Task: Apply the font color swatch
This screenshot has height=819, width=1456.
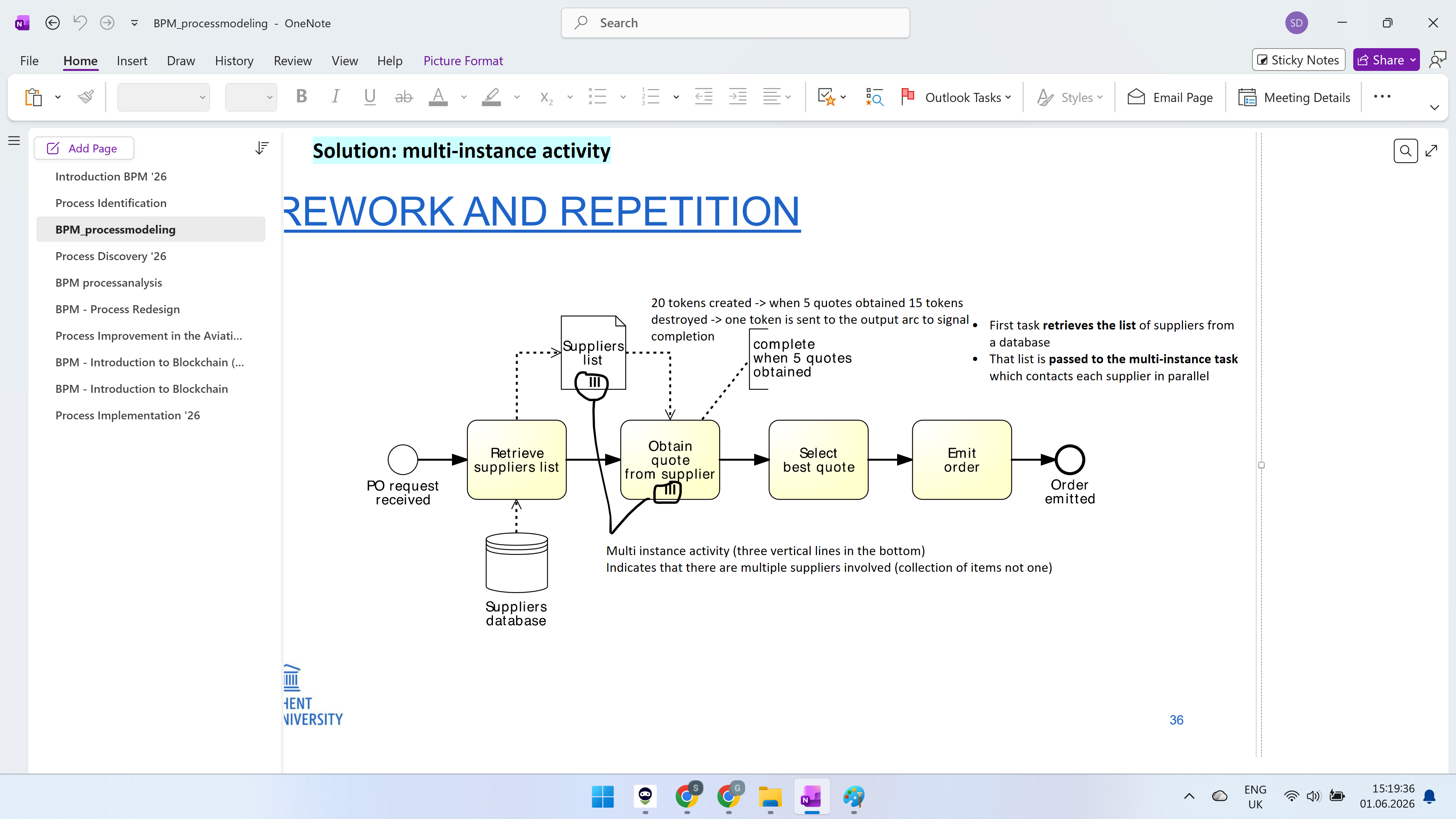Action: pos(438,97)
